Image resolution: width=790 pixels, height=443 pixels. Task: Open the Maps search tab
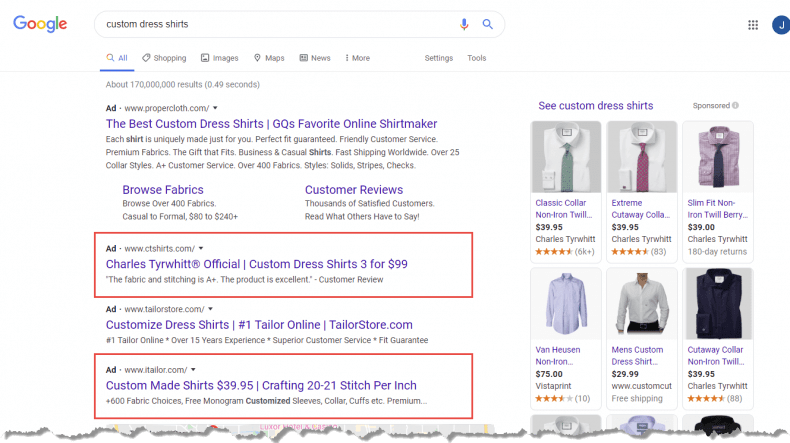pyautogui.click(x=269, y=58)
